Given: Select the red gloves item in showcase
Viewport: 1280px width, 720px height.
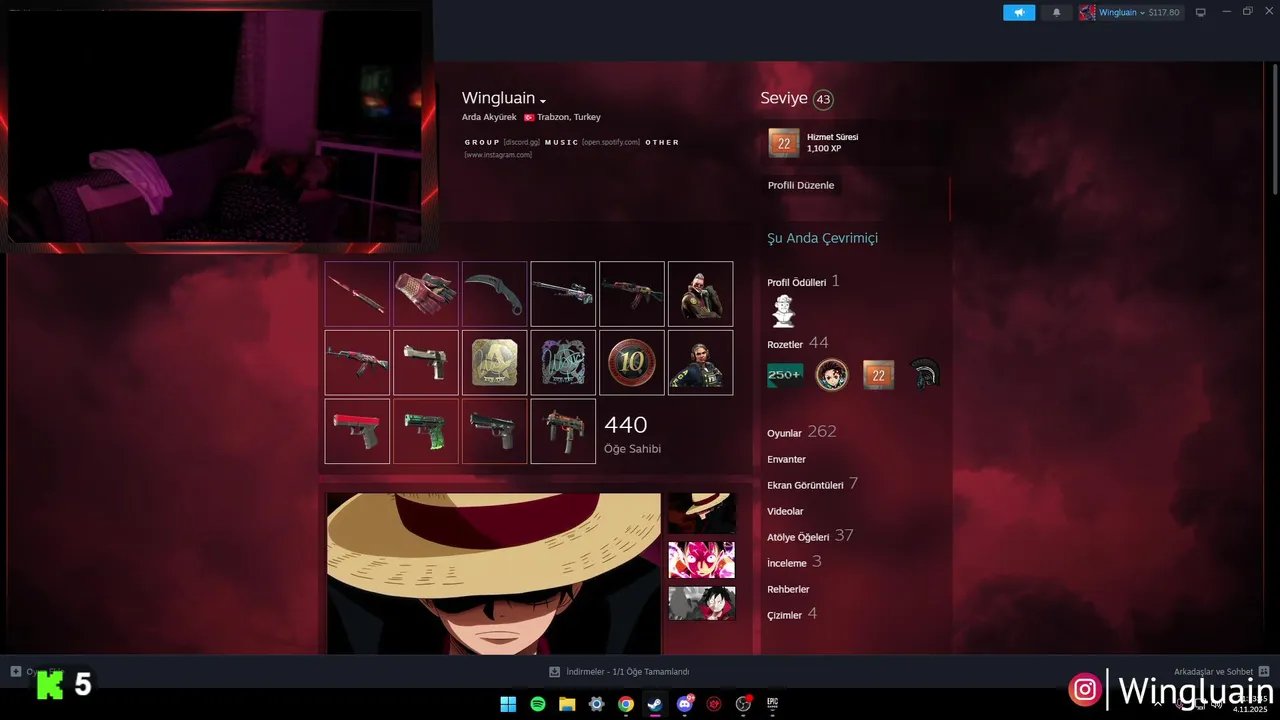Looking at the screenshot, I should click(x=426, y=294).
